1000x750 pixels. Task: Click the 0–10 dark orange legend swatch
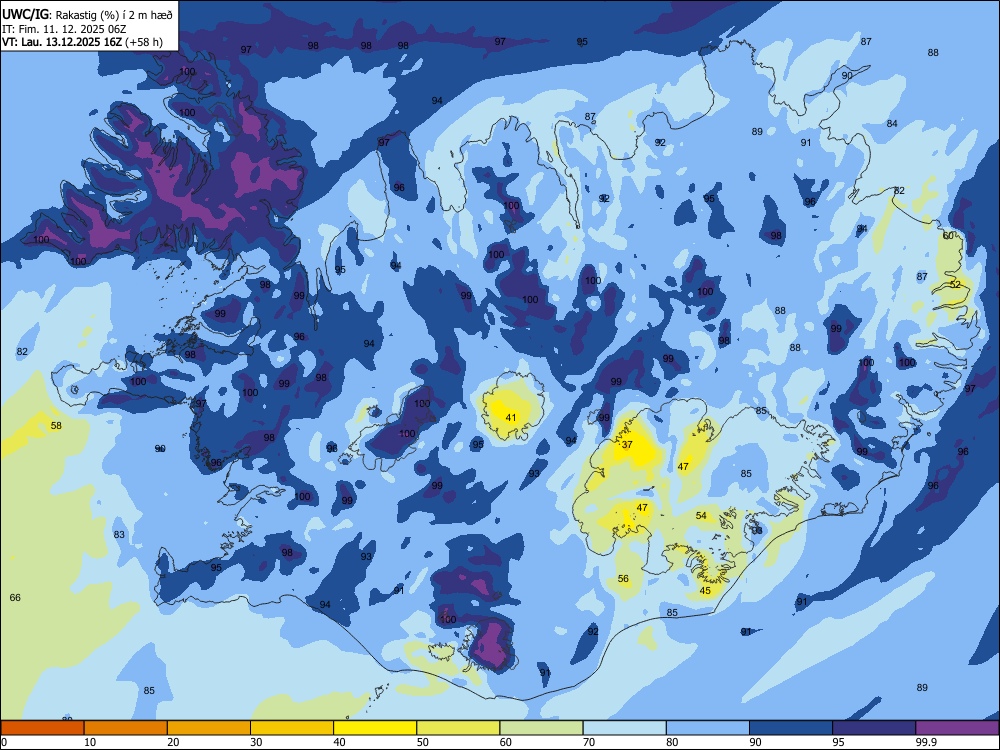click(42, 728)
